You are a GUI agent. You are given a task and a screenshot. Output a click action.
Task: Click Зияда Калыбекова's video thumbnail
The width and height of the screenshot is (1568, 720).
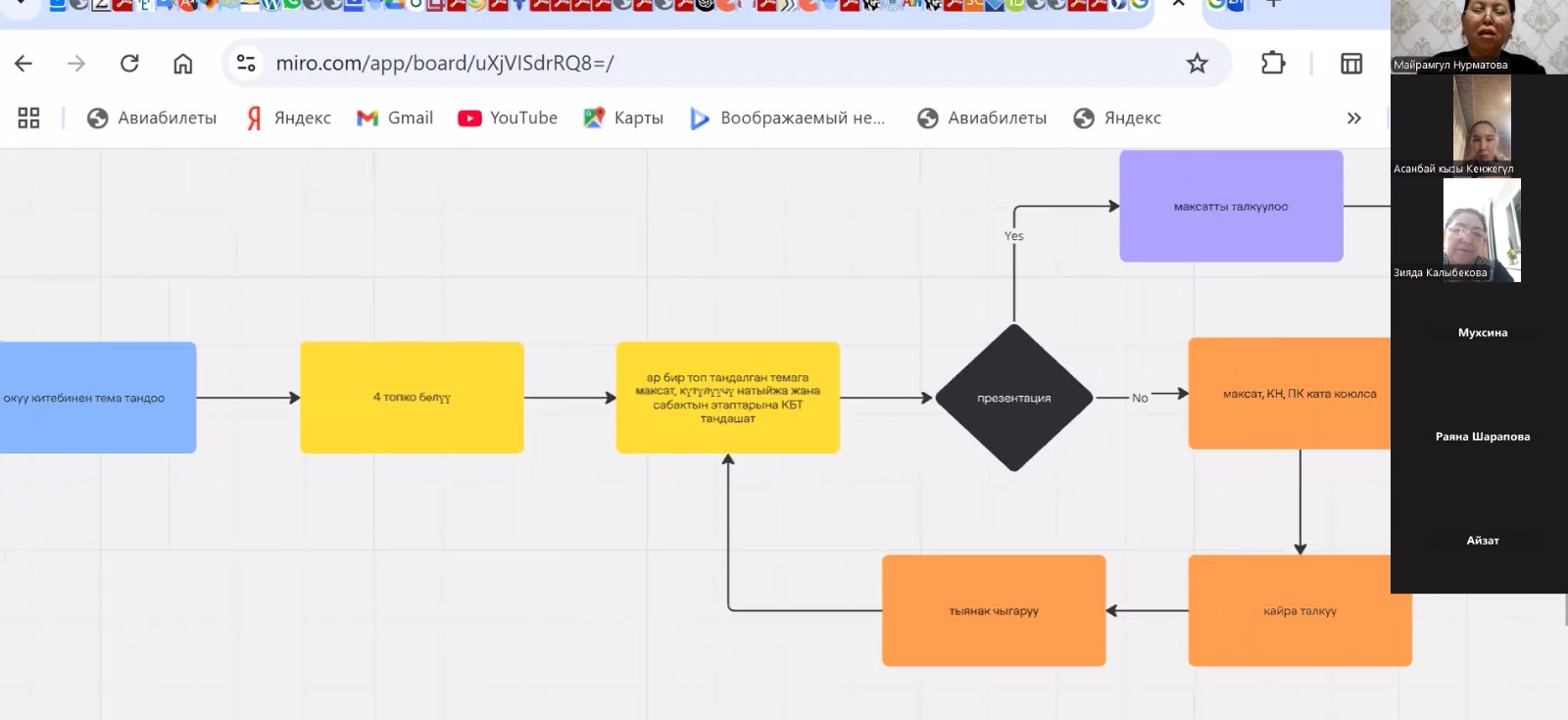click(1481, 230)
